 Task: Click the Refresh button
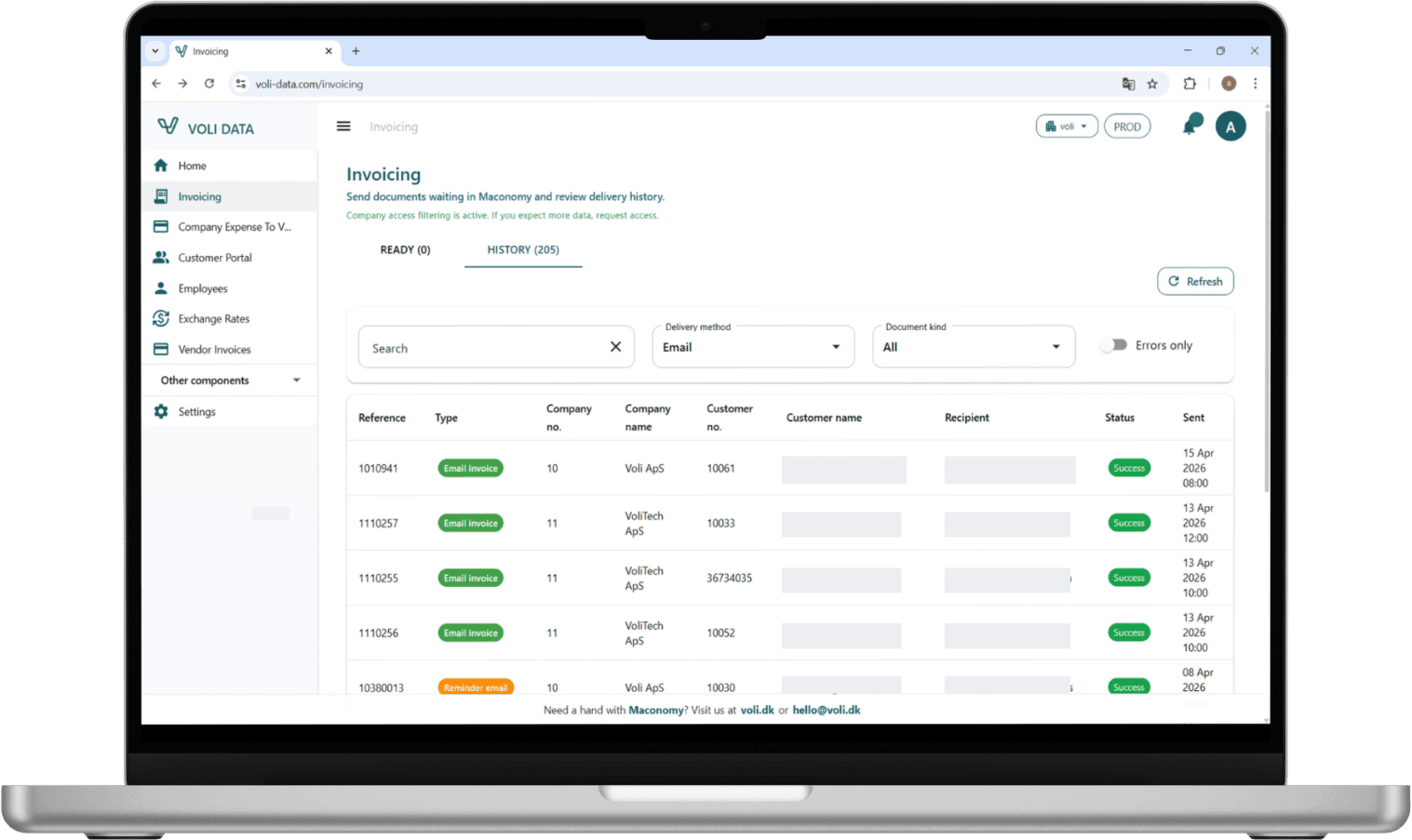click(x=1195, y=281)
